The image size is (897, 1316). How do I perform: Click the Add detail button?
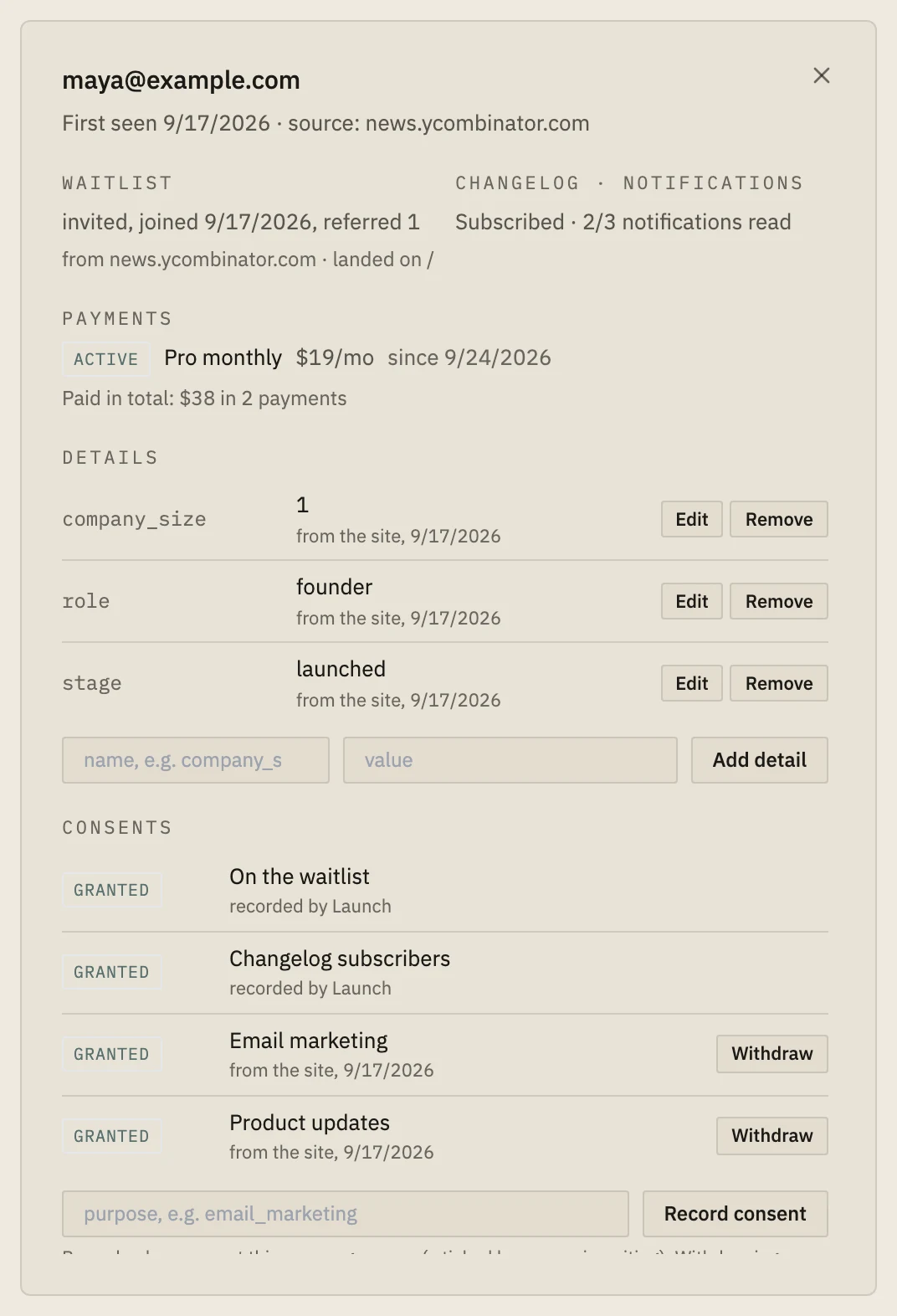point(760,760)
